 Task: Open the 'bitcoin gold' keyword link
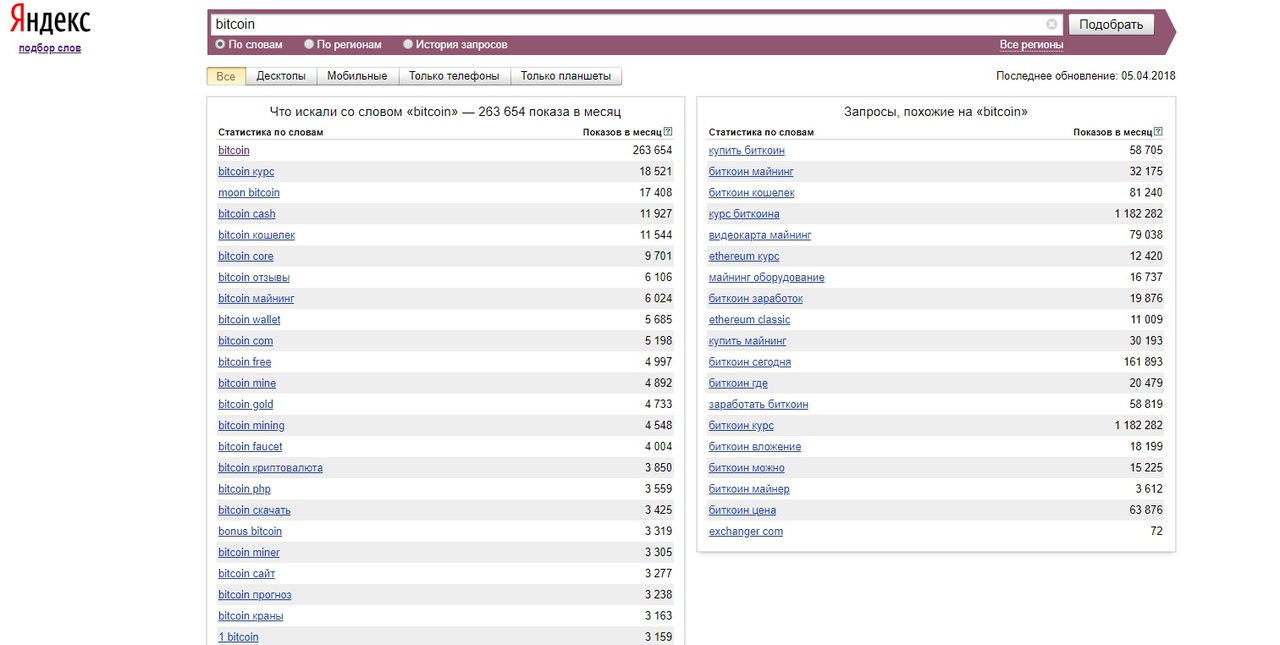[x=246, y=405]
